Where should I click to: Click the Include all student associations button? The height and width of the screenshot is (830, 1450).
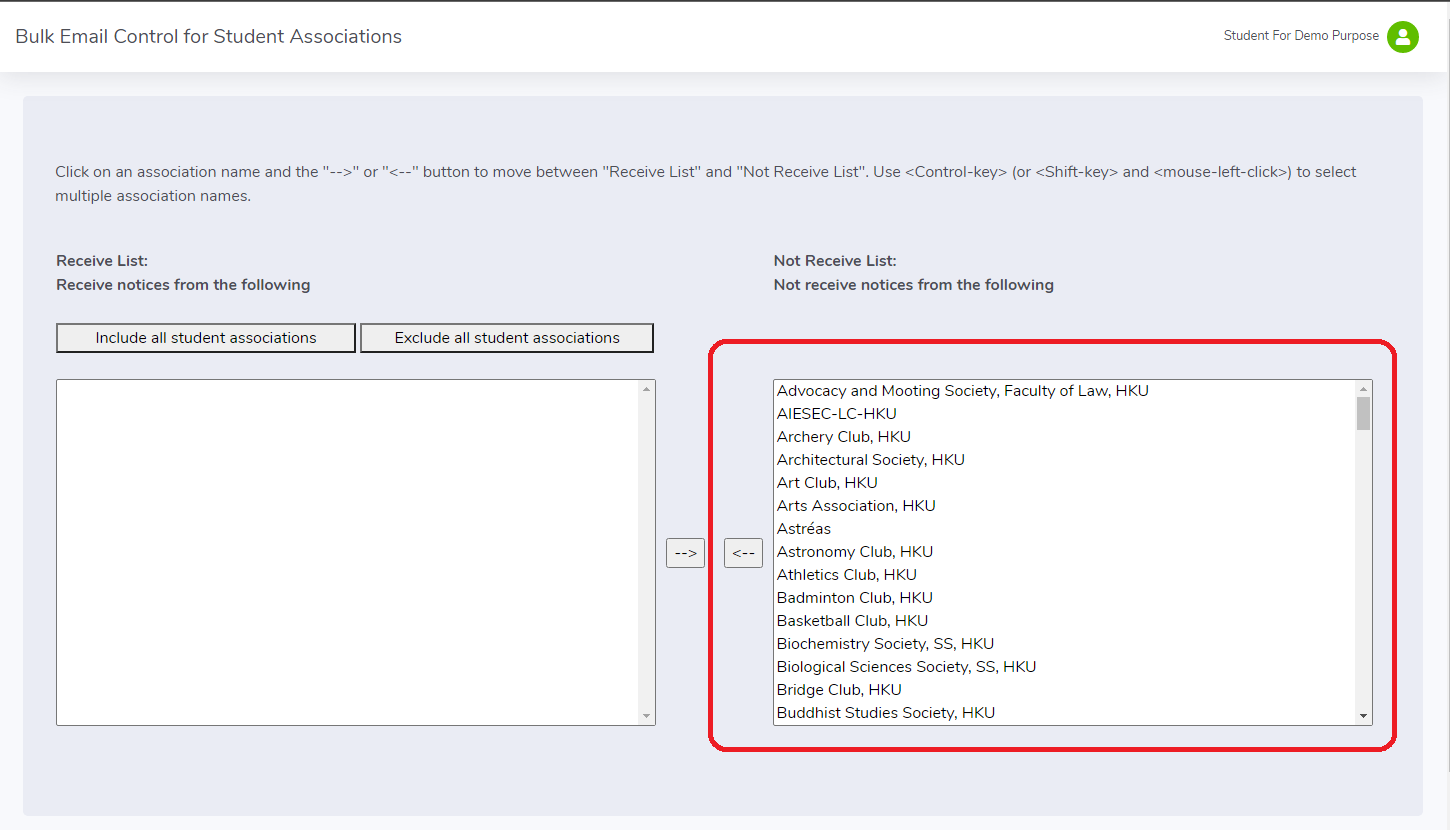[205, 337]
